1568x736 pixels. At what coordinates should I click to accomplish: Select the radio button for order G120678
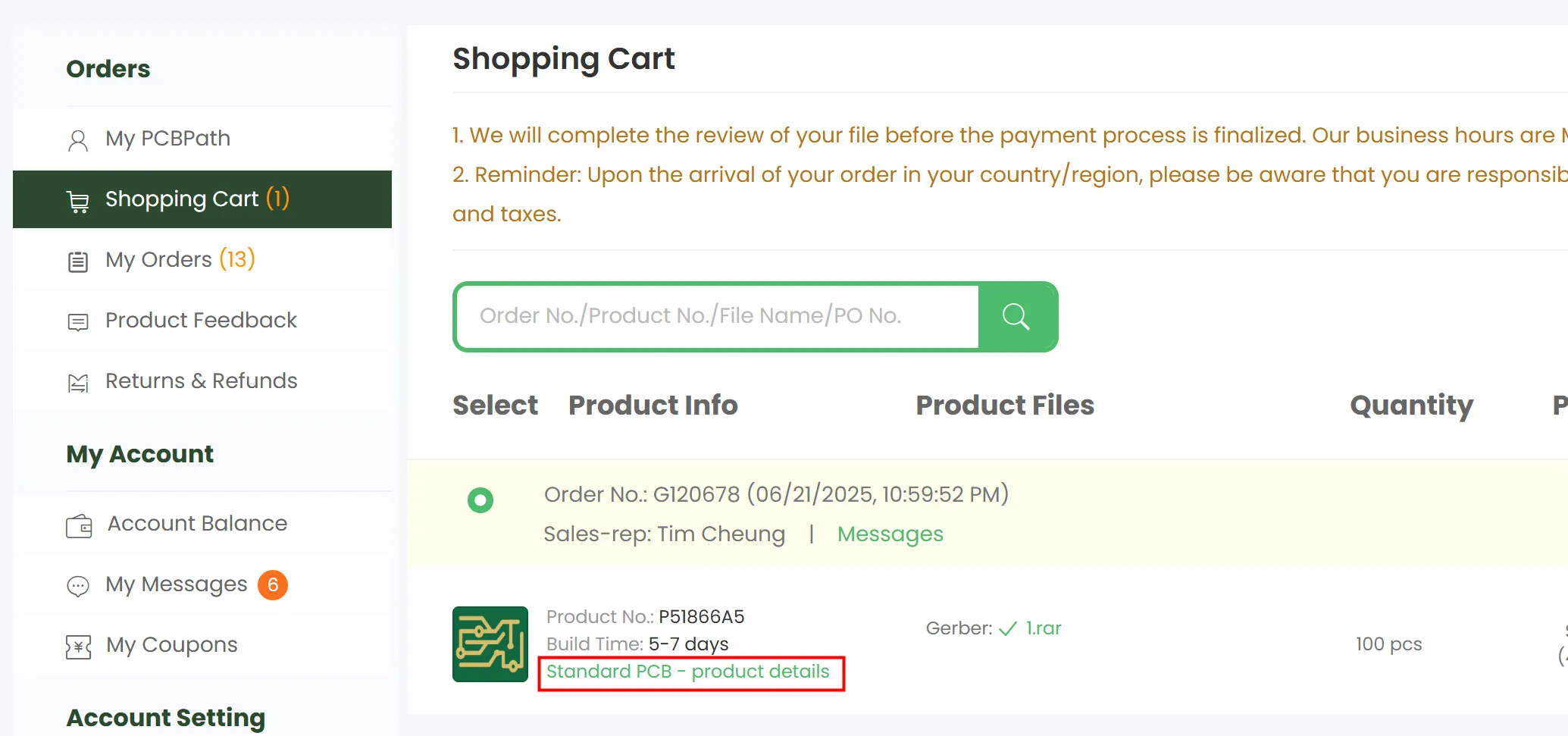click(x=480, y=500)
